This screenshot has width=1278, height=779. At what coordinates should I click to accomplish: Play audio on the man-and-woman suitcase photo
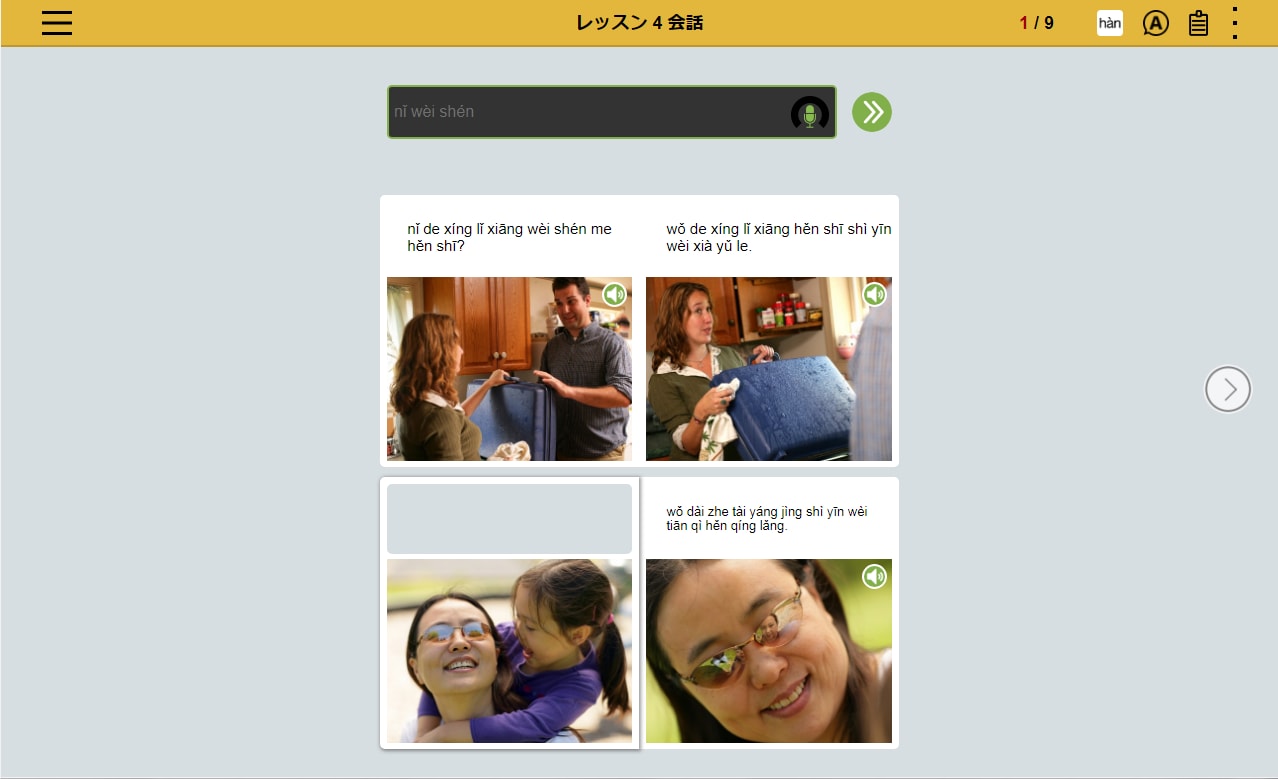click(614, 294)
